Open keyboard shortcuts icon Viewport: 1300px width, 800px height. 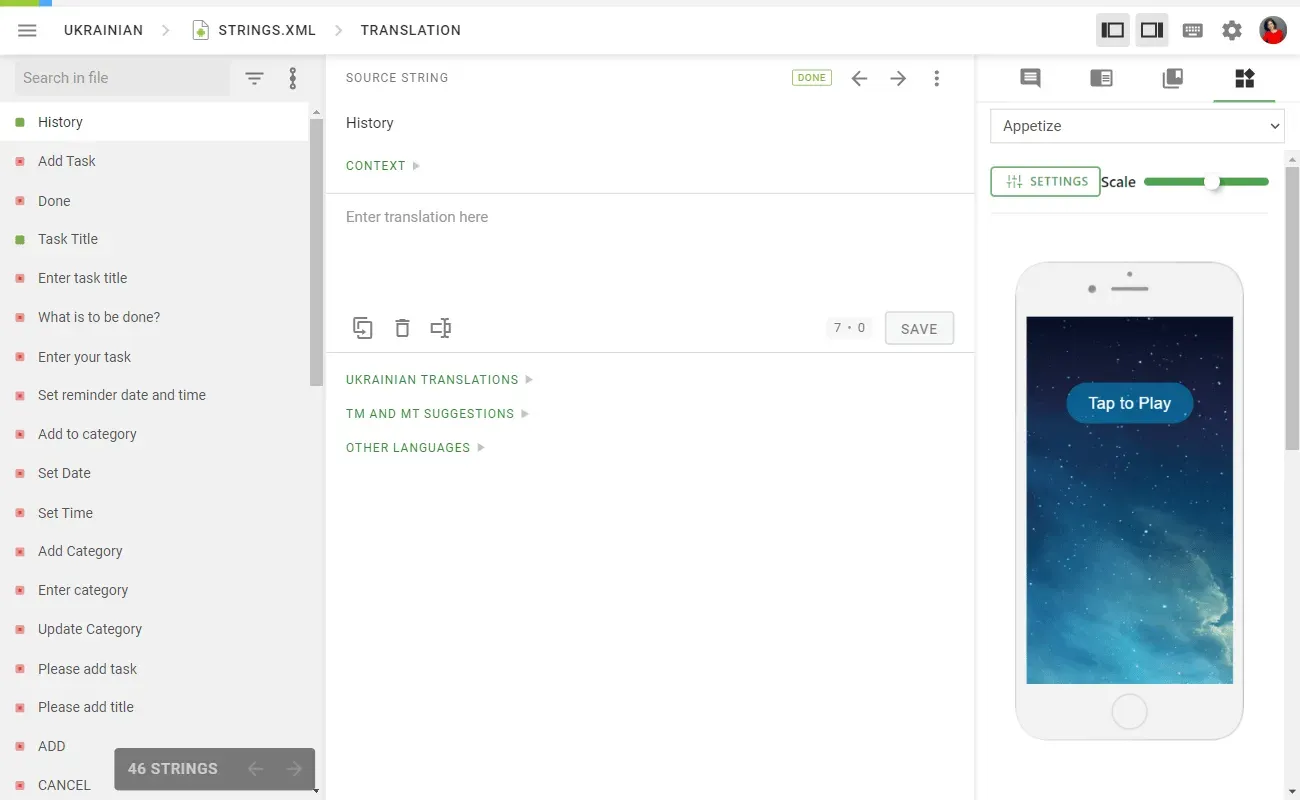pos(1192,30)
